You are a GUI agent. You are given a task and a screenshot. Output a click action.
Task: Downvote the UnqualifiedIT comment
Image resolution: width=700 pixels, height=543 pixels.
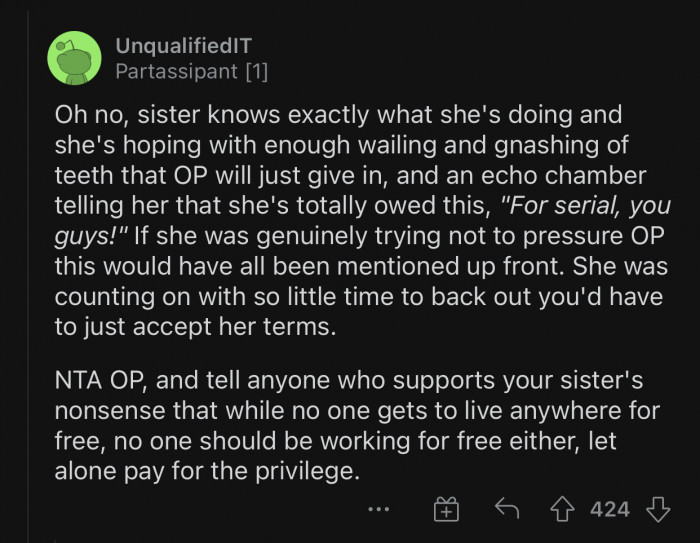(658, 510)
